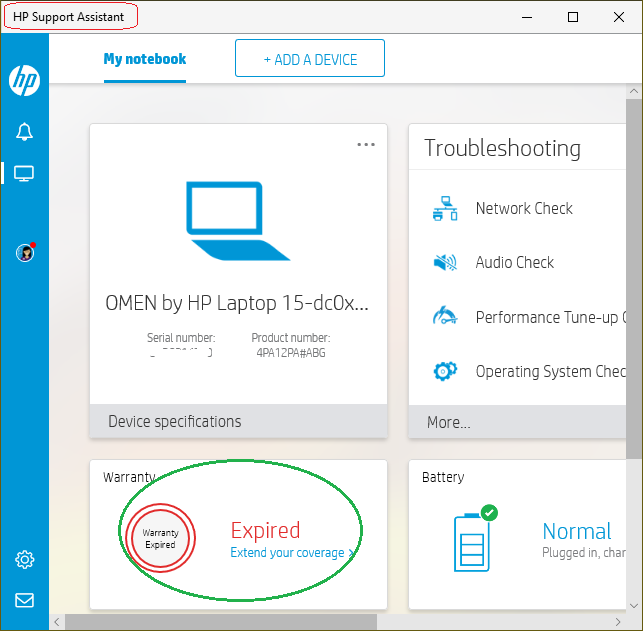Viewport: 643px width, 631px height.
Task: Open the feedback envelope icon
Action: tap(25, 600)
